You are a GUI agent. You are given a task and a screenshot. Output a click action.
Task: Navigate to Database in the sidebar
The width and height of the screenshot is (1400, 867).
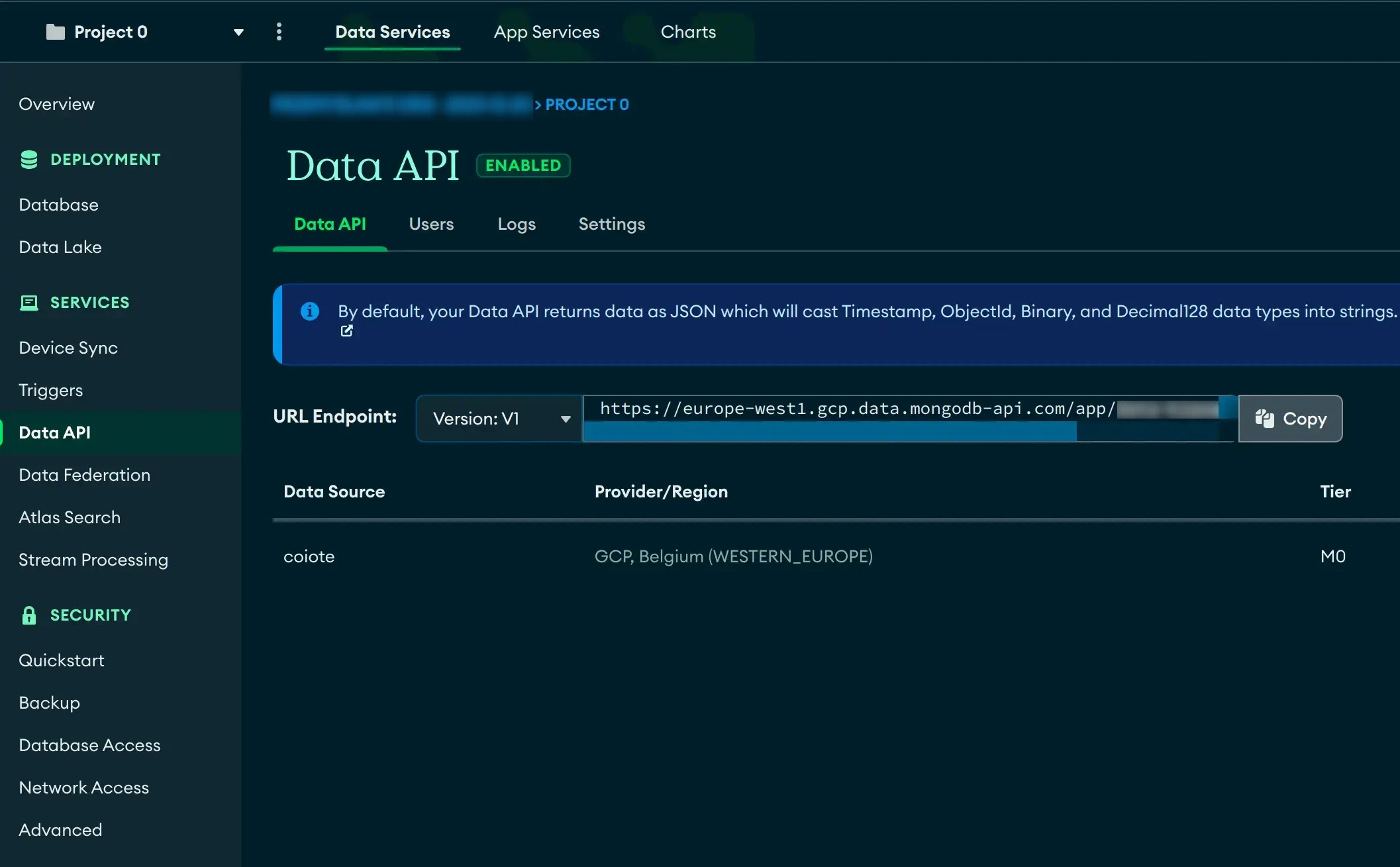59,205
